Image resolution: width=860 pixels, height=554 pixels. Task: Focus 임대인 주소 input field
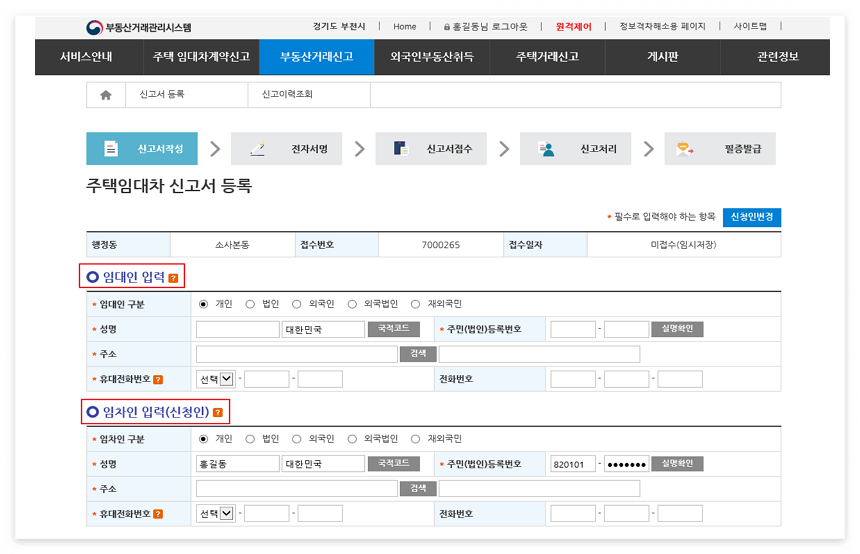coord(297,354)
